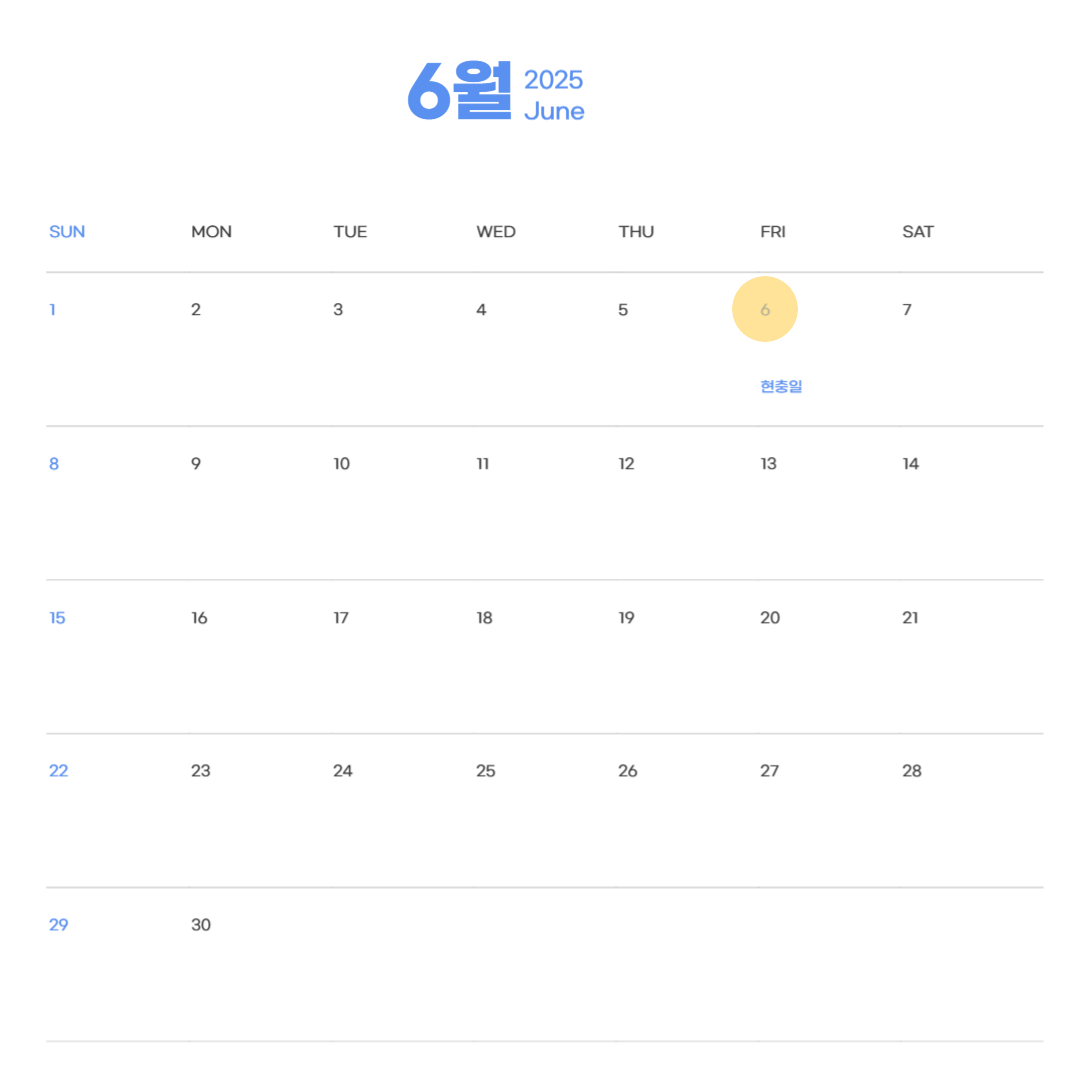
Task: Pick date 9 on the calendar
Action: [196, 464]
